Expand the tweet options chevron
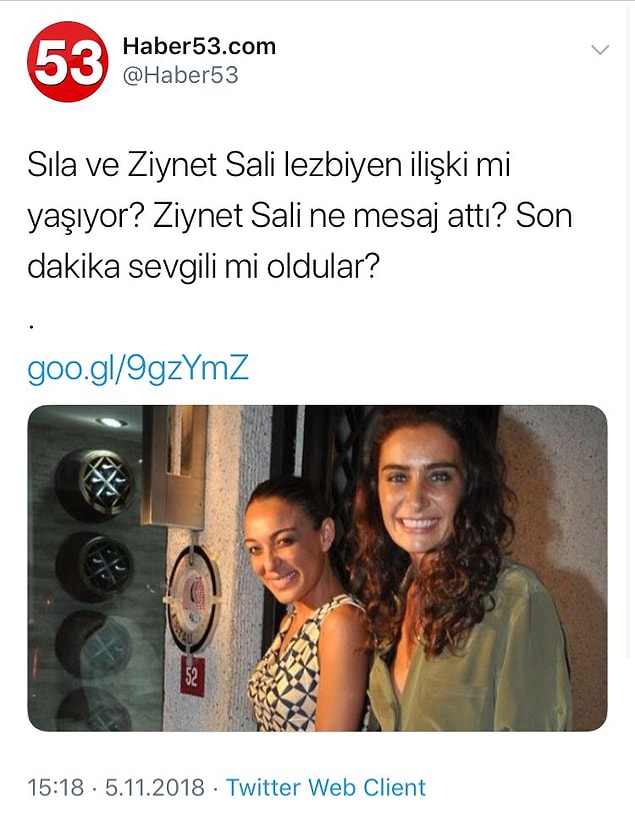635x823 pixels. 600,50
